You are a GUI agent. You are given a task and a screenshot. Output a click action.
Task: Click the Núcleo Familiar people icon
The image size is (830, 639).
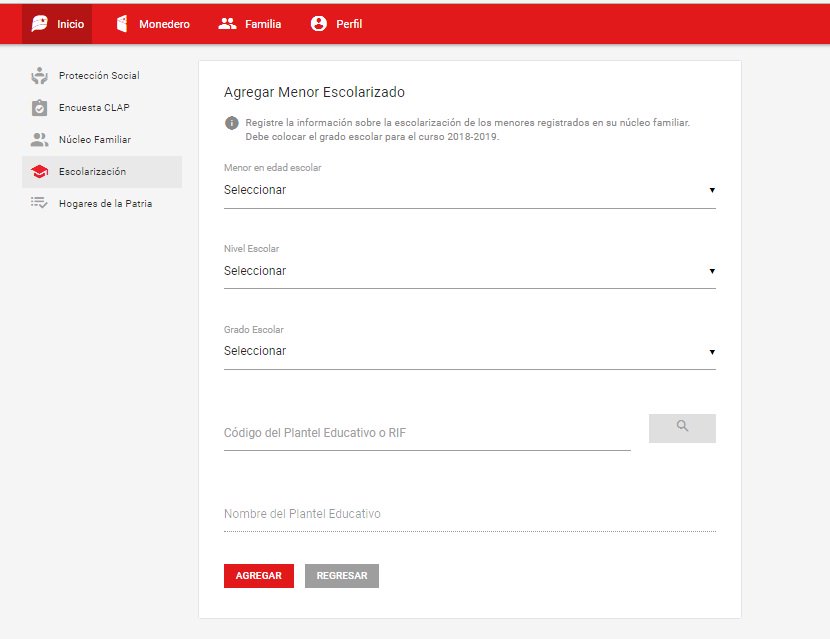pyautogui.click(x=39, y=140)
